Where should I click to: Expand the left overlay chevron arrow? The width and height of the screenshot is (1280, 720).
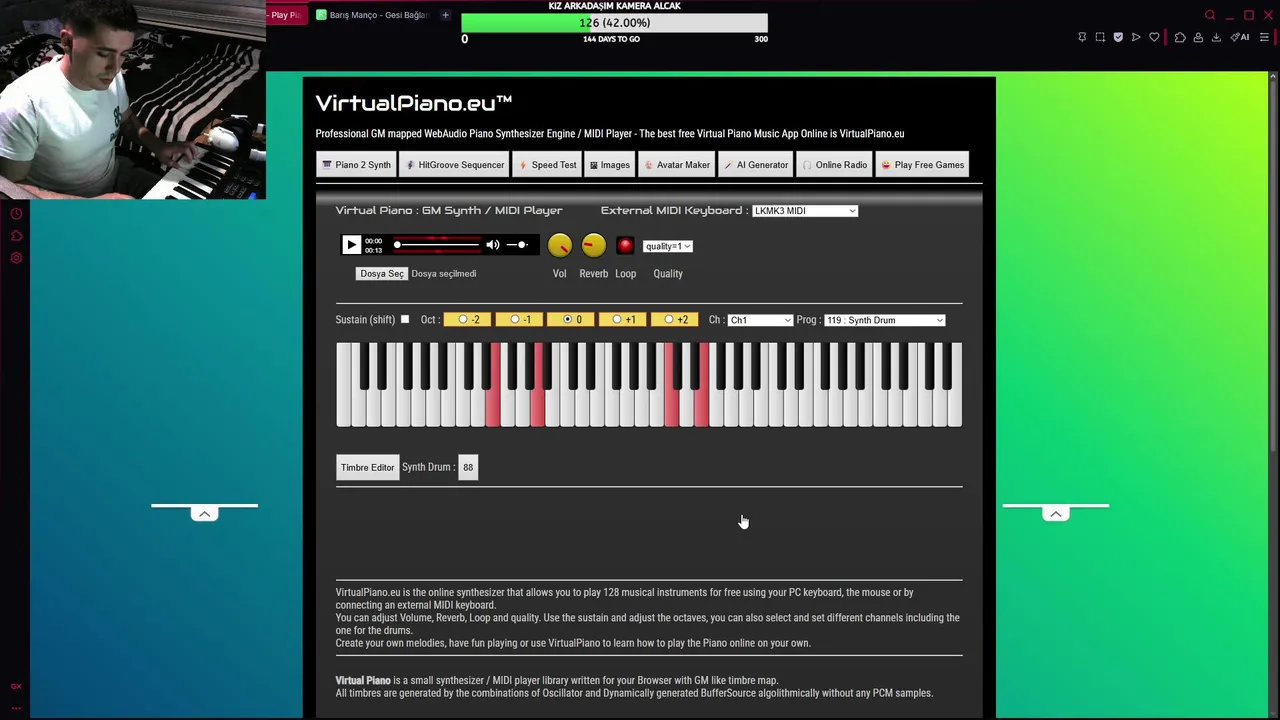[x=204, y=514]
